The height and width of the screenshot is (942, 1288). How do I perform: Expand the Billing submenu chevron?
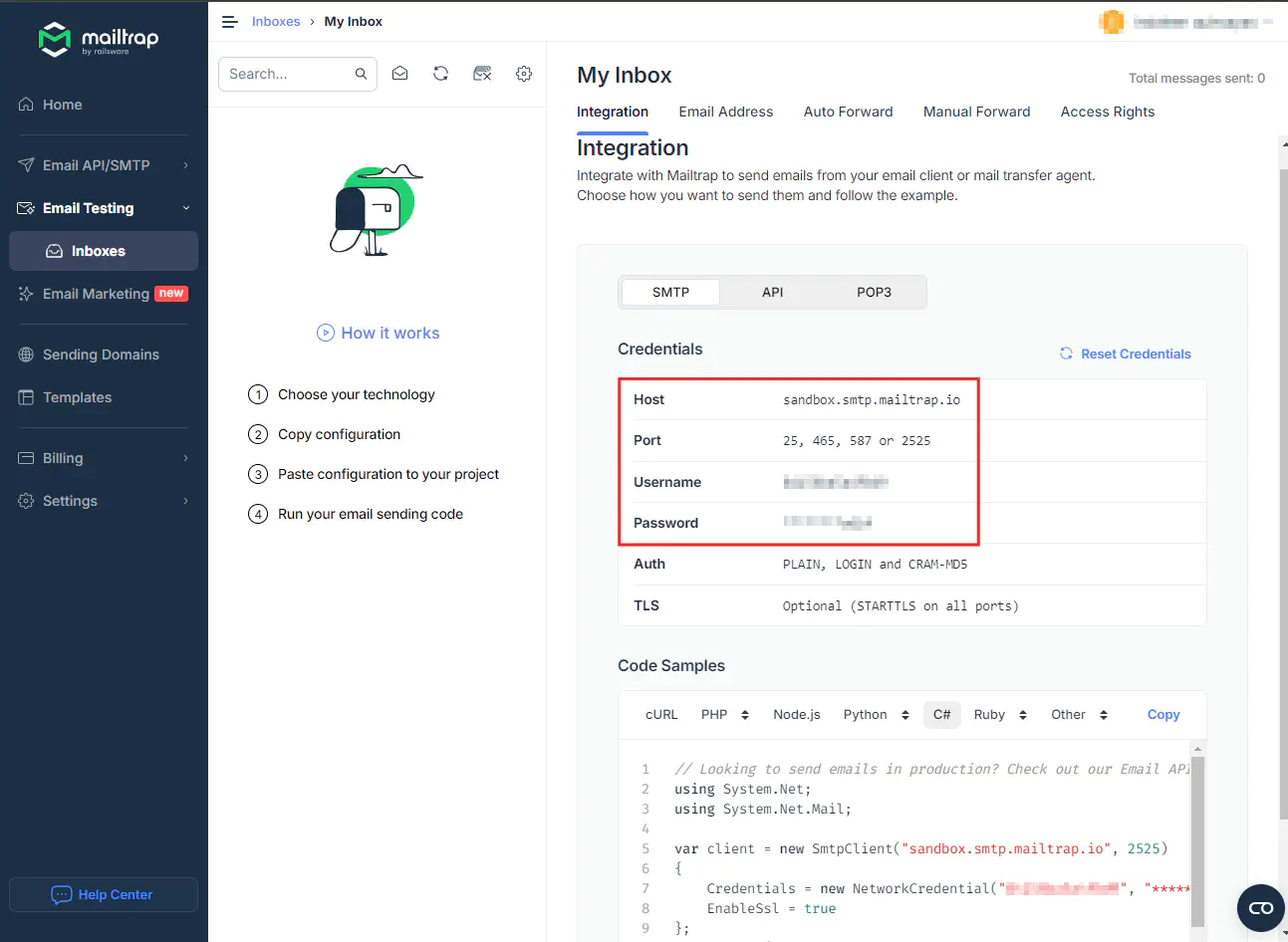click(x=185, y=458)
